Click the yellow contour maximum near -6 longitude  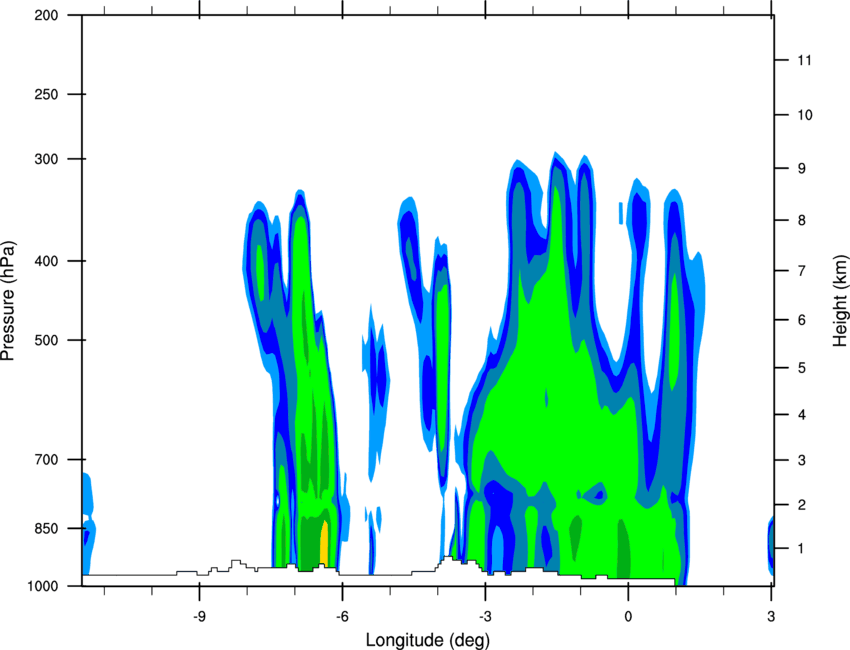pos(324,543)
